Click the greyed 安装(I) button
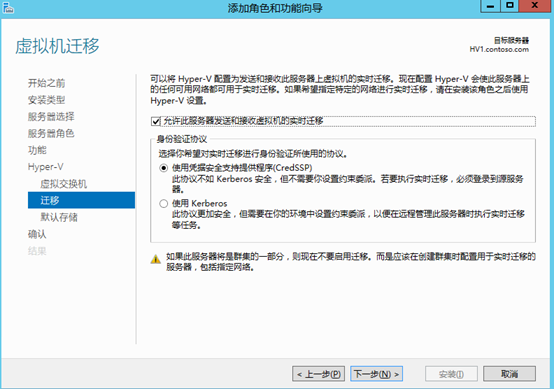 pyautogui.click(x=451, y=374)
